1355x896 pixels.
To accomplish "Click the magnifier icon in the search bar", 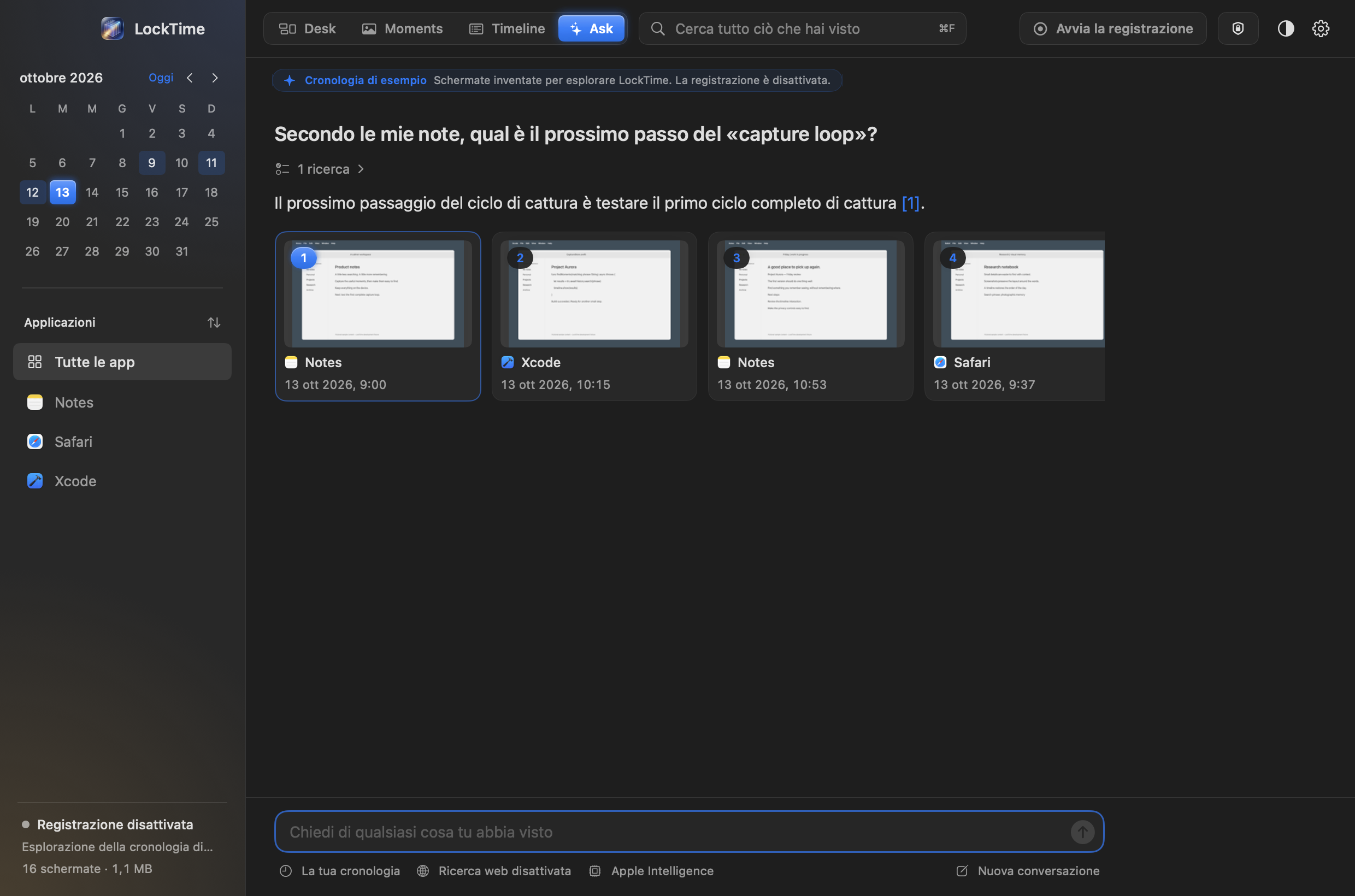I will click(658, 28).
